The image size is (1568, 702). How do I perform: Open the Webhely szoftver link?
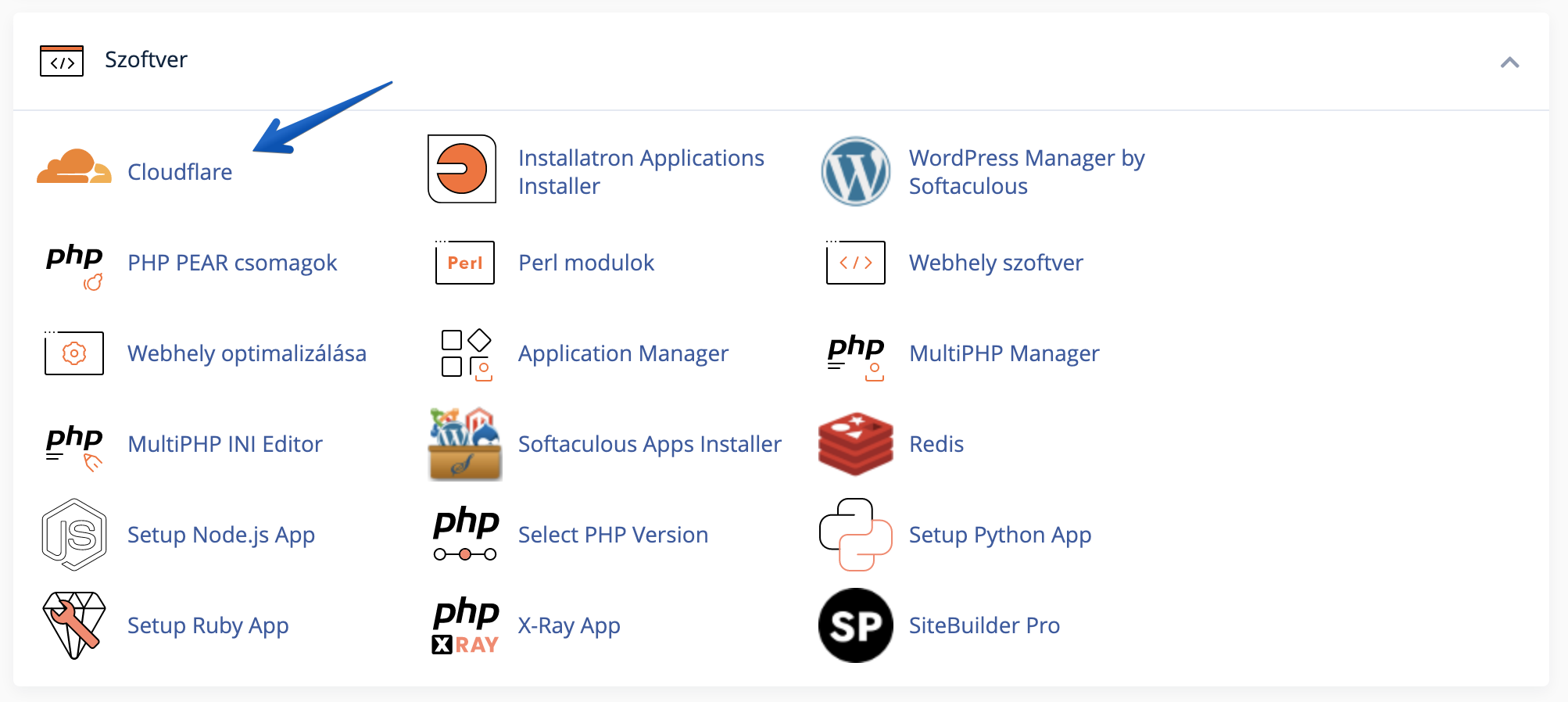point(996,263)
